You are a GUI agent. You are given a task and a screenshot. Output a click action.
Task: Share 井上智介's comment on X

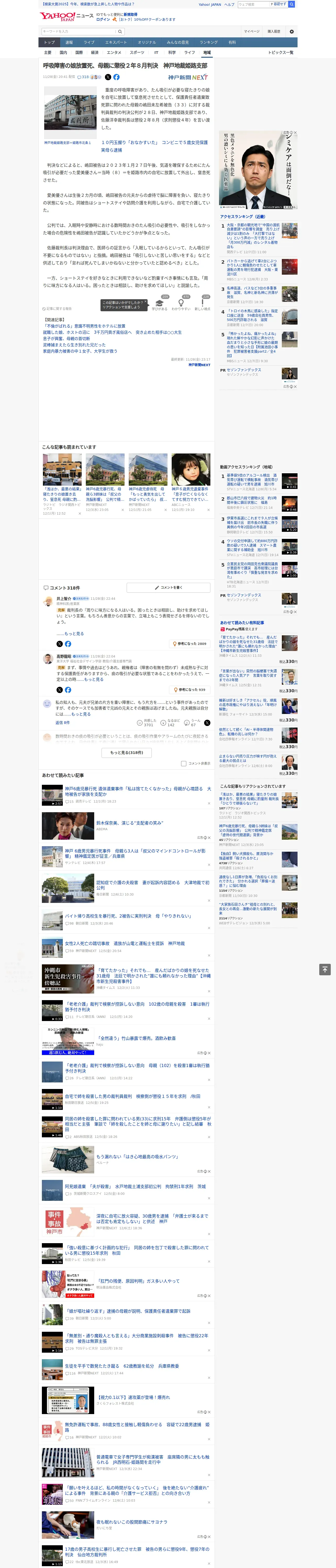point(60,643)
